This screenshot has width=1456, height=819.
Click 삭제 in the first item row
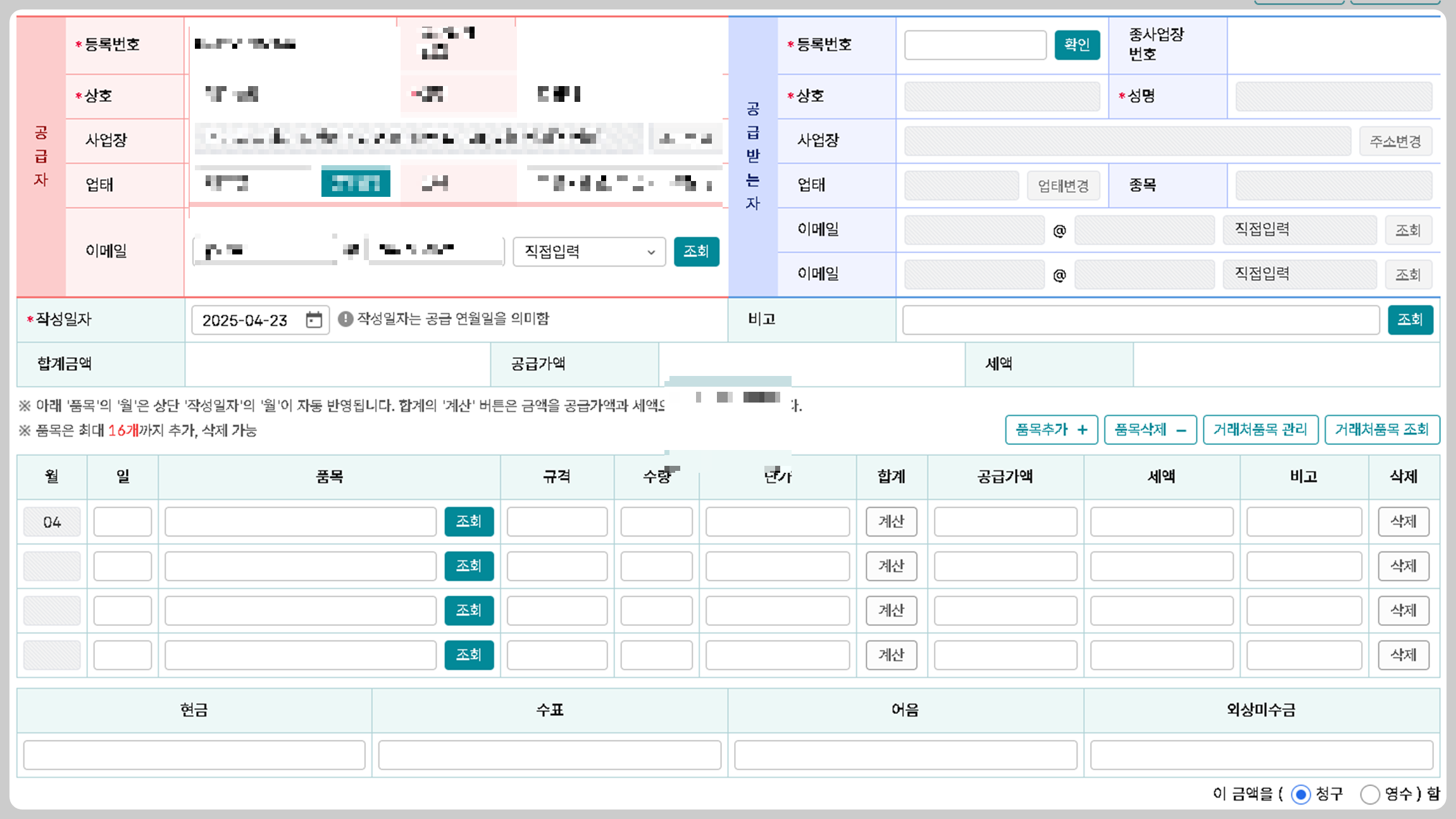(1403, 522)
